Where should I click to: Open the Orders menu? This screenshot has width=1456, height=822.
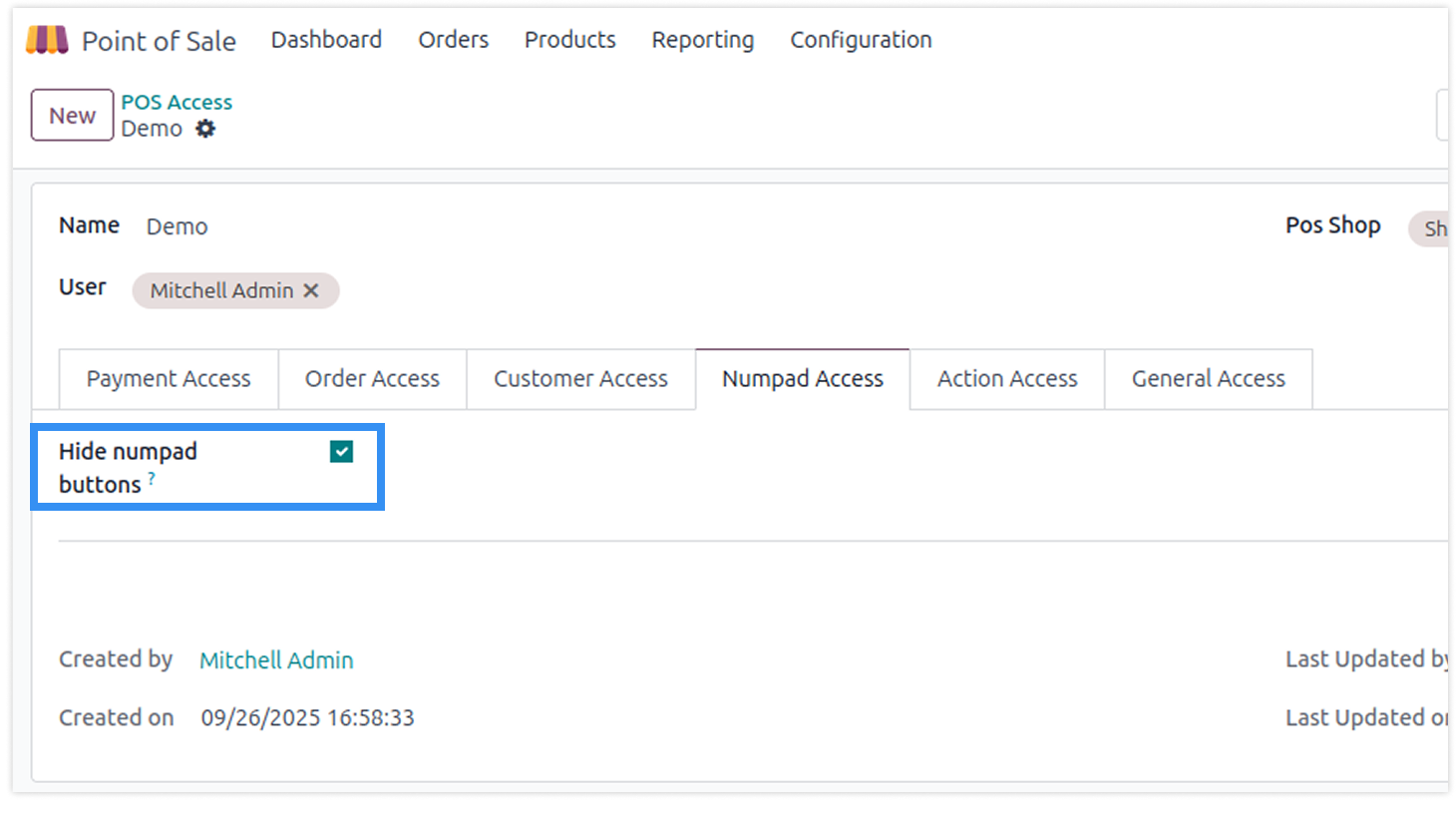(x=453, y=40)
